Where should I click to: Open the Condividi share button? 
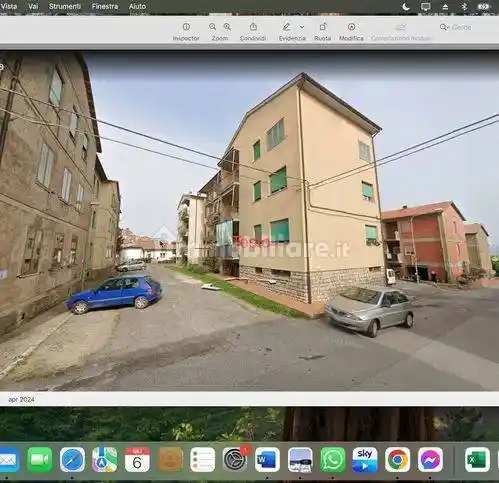[253, 27]
